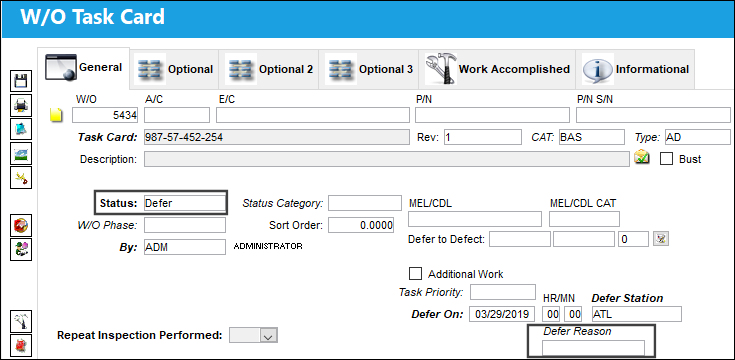Open the Work Accomplished tab
Screen dimensions: 735x360
[497, 69]
